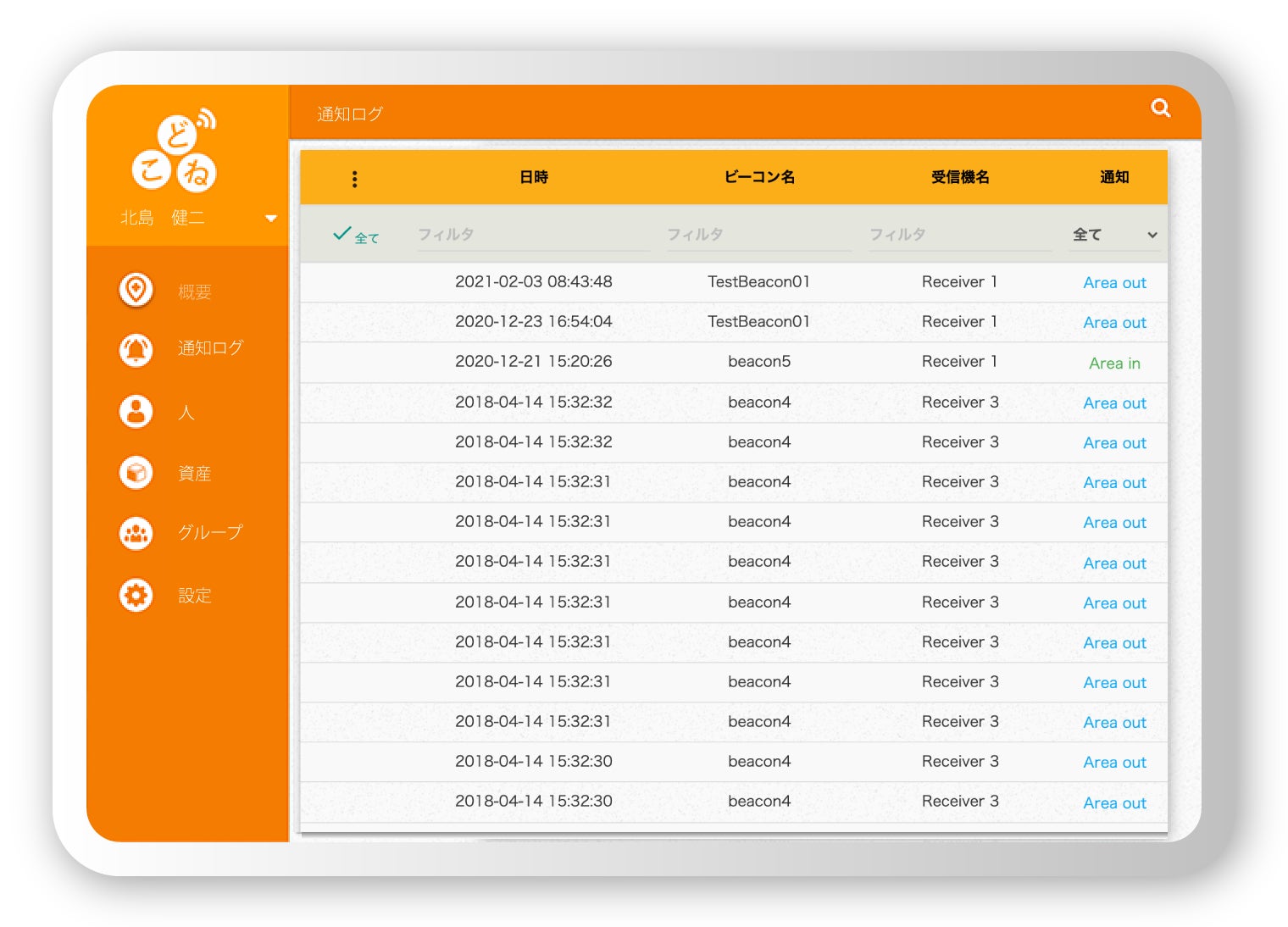Click TestBeacon01 in the 2020-12-23 row
Viewport: 1288px width, 927px height.
[x=759, y=321]
